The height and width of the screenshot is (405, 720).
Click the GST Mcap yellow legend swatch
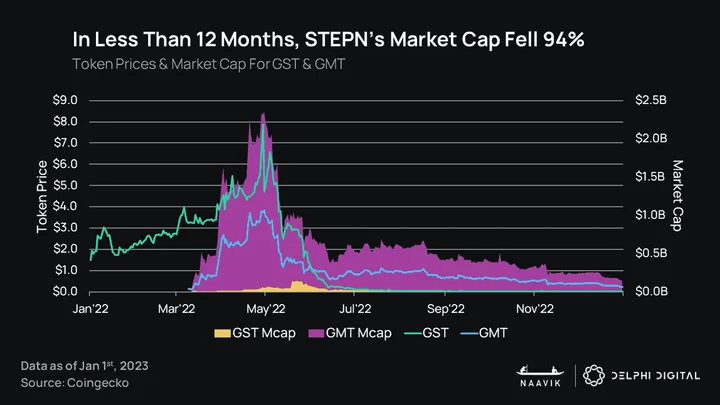coord(222,333)
